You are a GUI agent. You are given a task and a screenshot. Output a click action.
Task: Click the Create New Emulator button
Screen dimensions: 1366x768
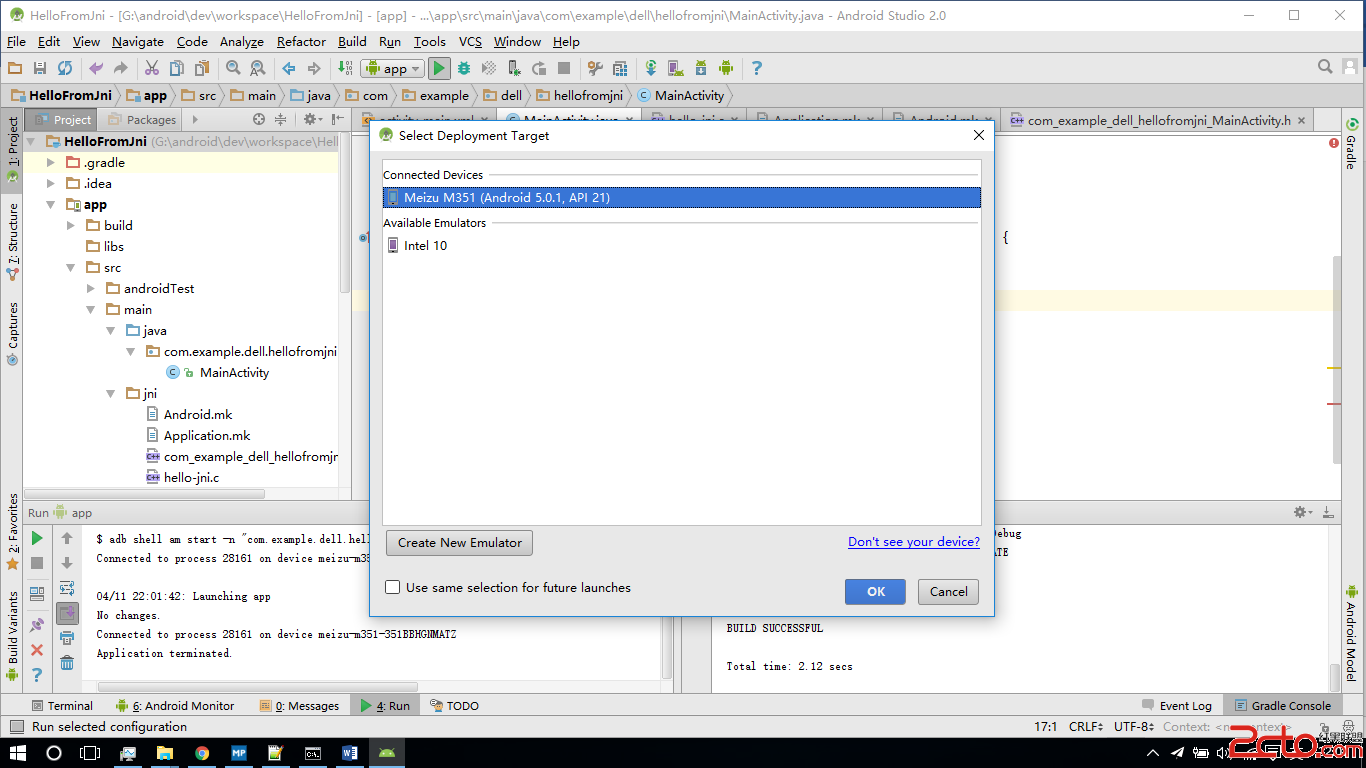click(460, 543)
